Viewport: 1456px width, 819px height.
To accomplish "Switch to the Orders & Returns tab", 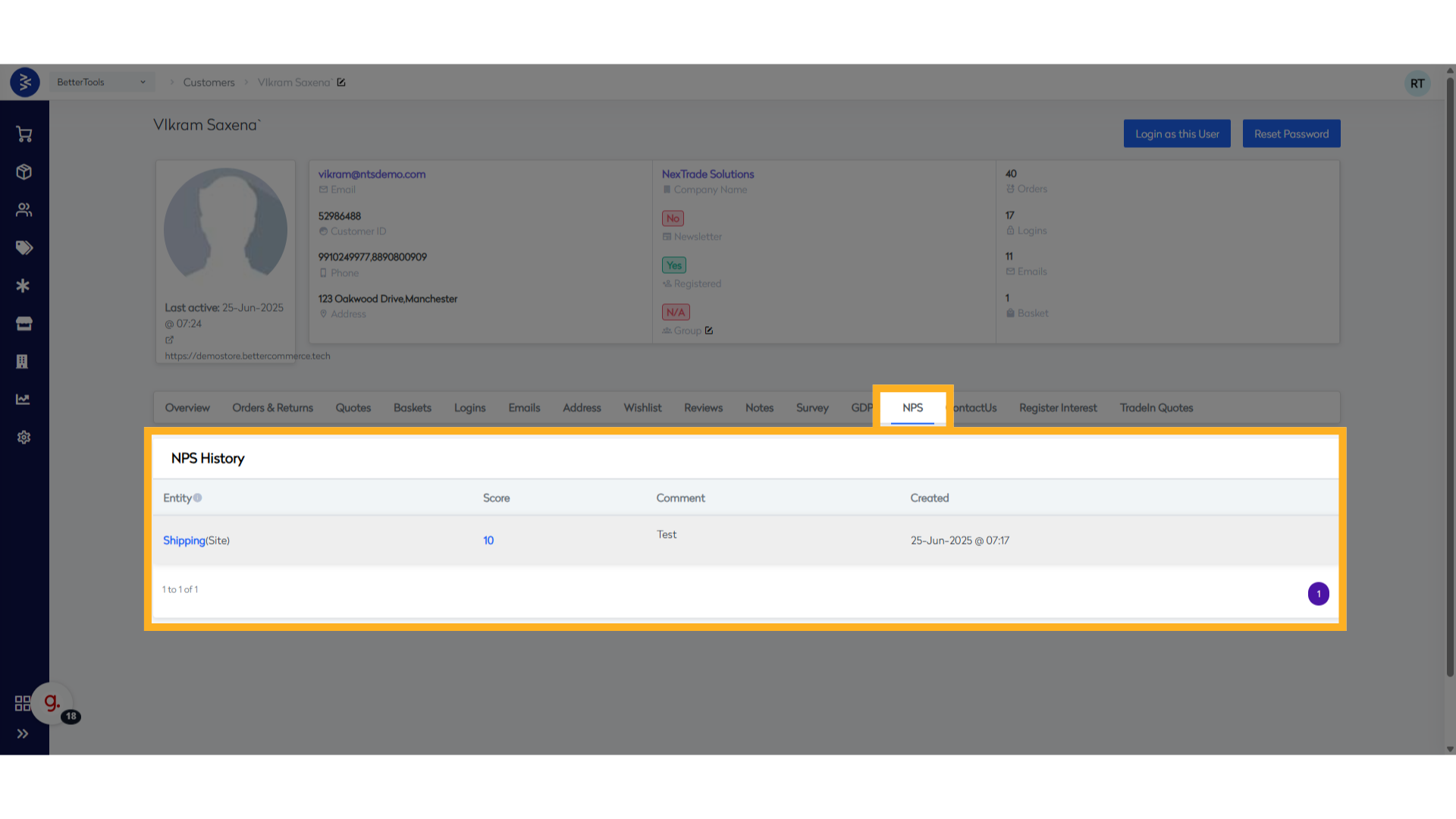I will pyautogui.click(x=272, y=408).
